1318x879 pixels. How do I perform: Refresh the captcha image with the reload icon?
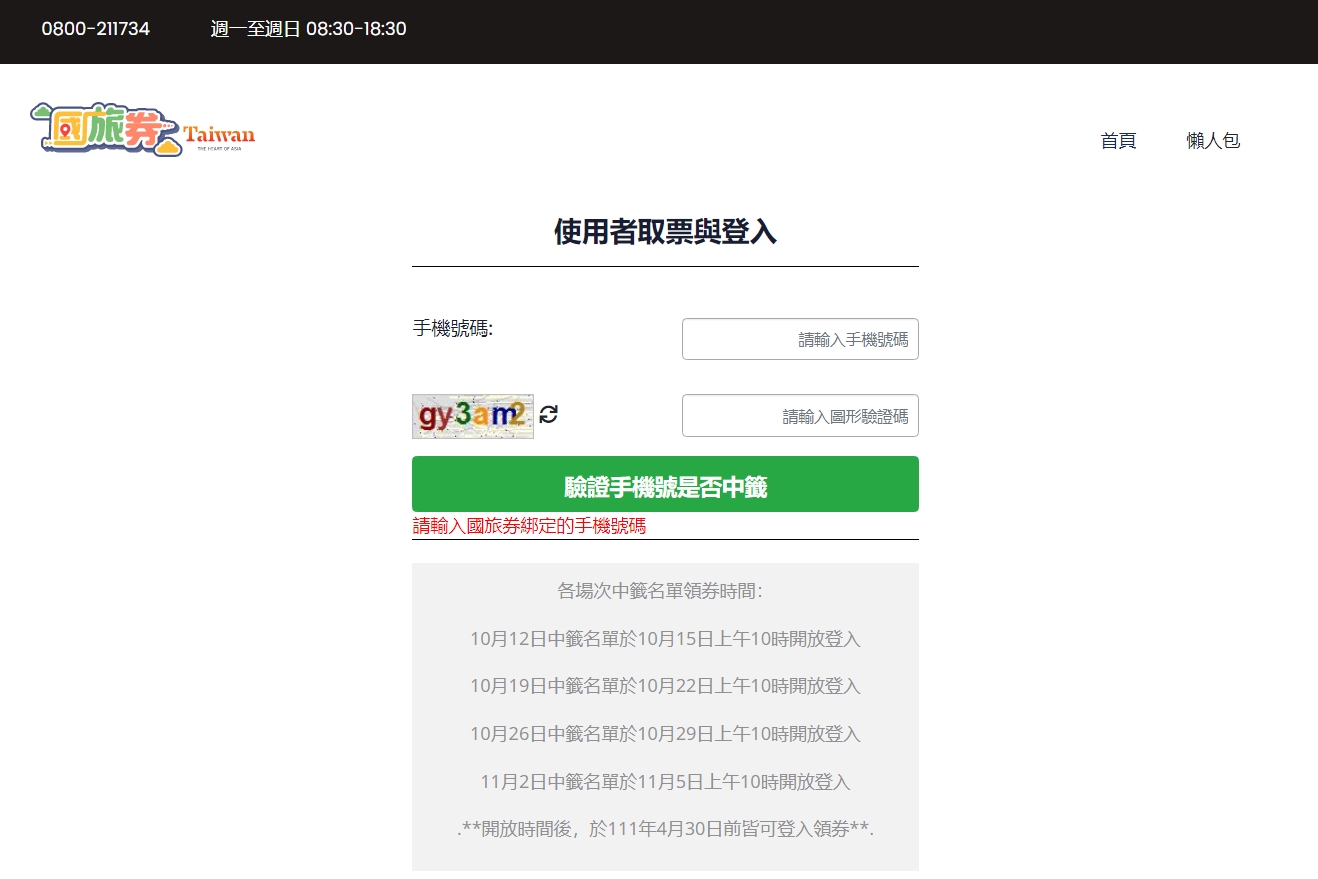(548, 414)
